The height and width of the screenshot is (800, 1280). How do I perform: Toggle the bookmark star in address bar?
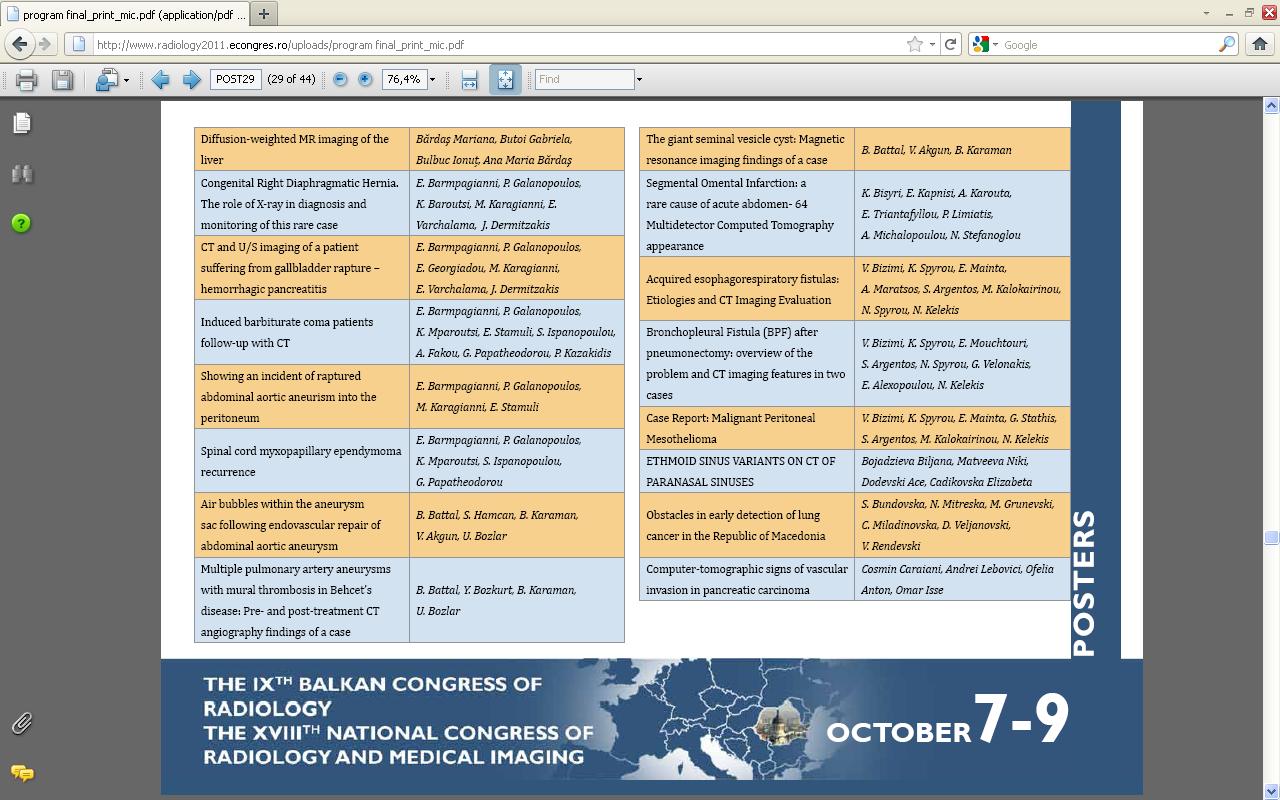tap(914, 44)
